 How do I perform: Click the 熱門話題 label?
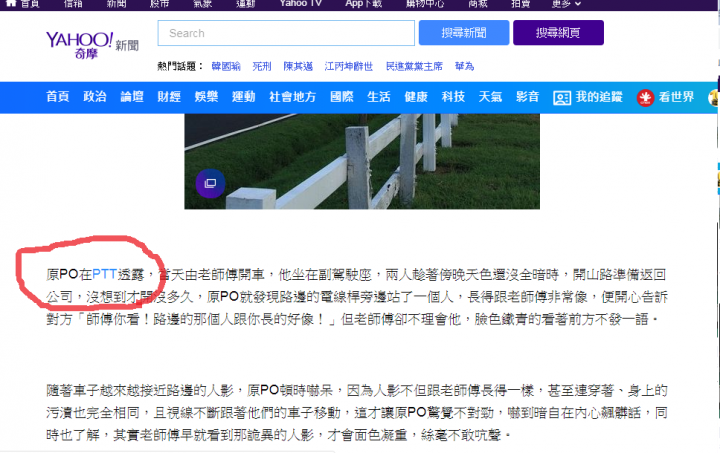pos(180,67)
